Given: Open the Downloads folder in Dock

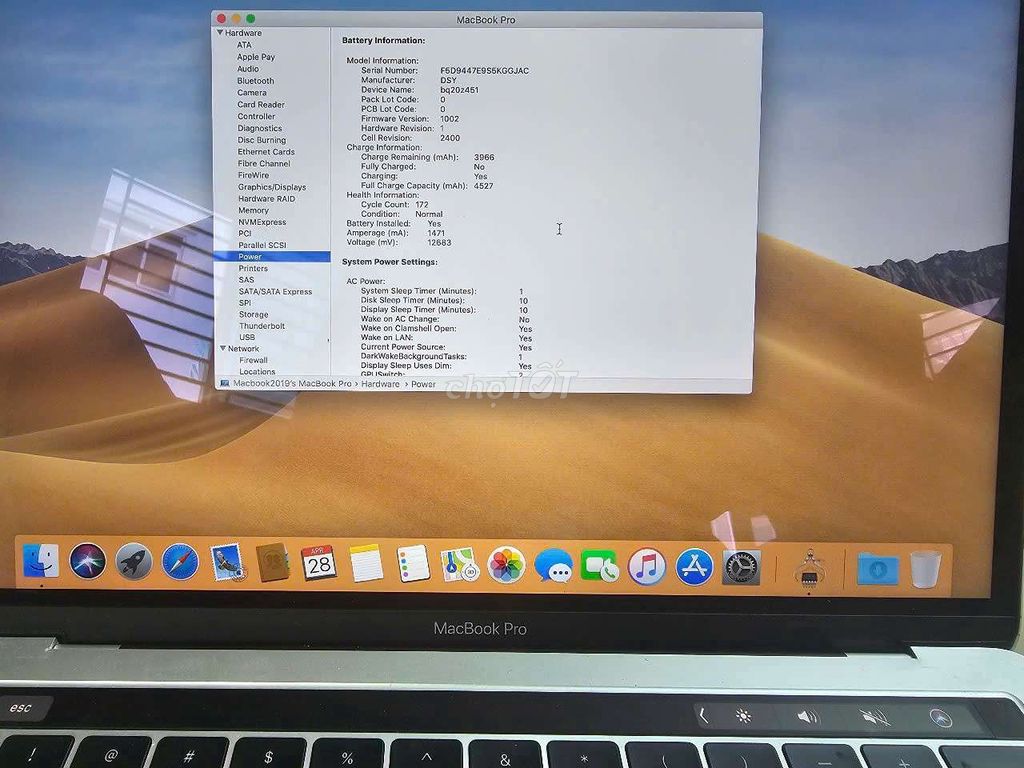Looking at the screenshot, I should point(877,569).
